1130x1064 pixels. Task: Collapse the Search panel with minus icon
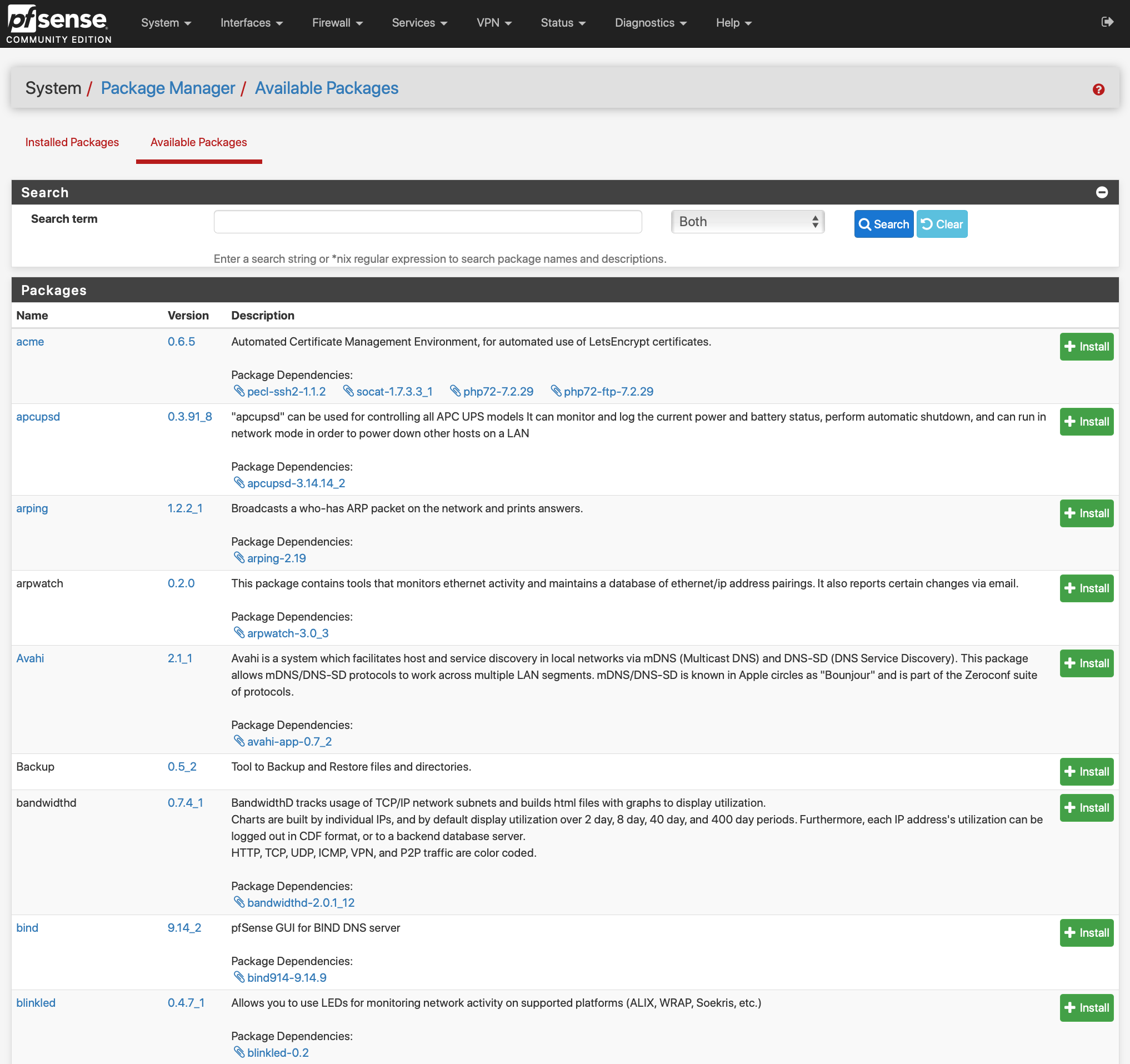tap(1102, 192)
